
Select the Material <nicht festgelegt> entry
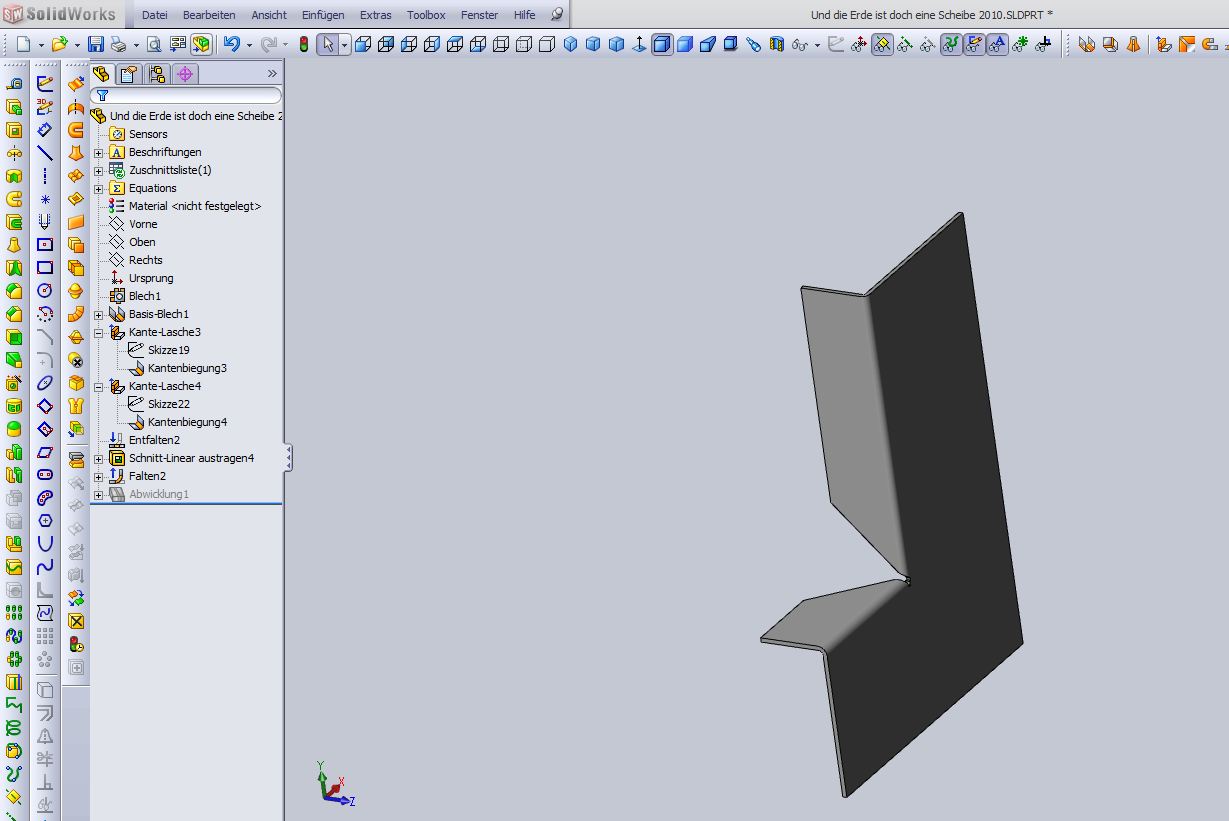click(x=194, y=206)
